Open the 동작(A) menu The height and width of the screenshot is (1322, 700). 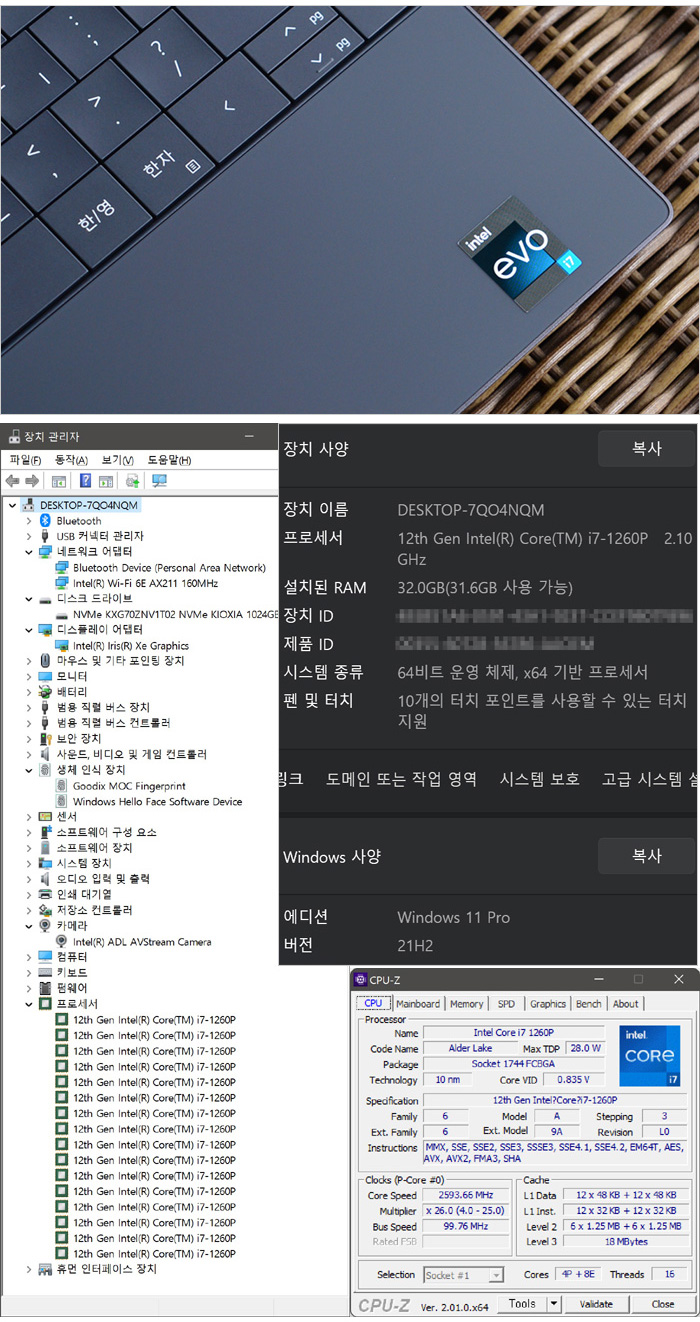pyautogui.click(x=71, y=460)
